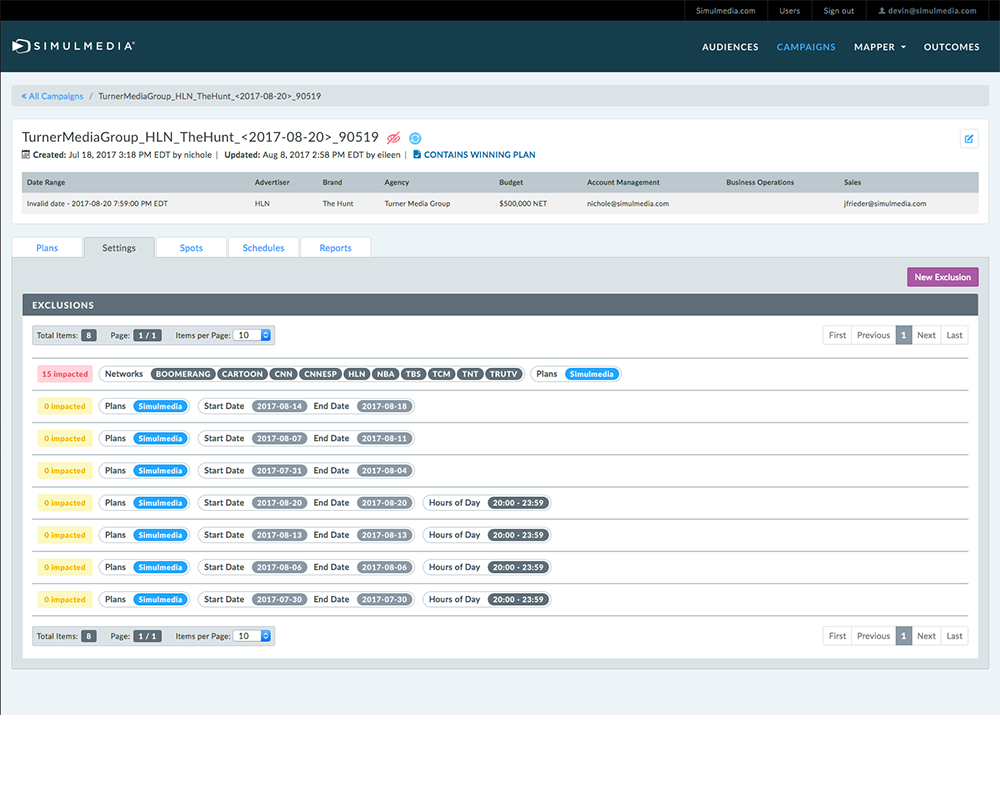The height and width of the screenshot is (808, 1000).
Task: Click Hours of Day tag in 2017-08-20 row
Action: pyautogui.click(x=518, y=503)
